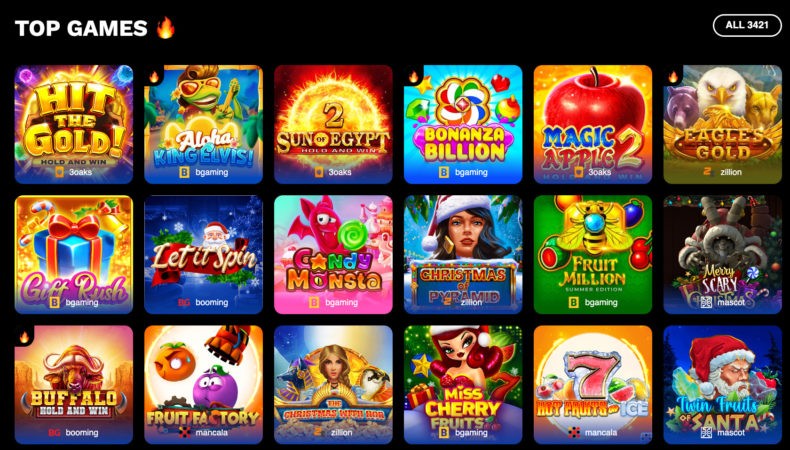Viewport: 790px width, 450px height.
Task: Open the Fruit Factory game tile
Action: pyautogui.click(x=204, y=384)
